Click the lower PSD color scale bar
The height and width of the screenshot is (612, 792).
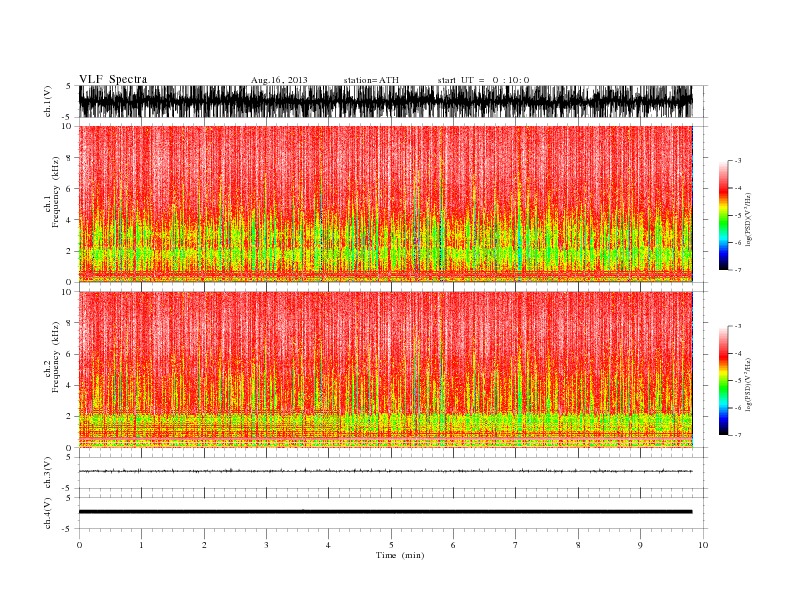[724, 381]
